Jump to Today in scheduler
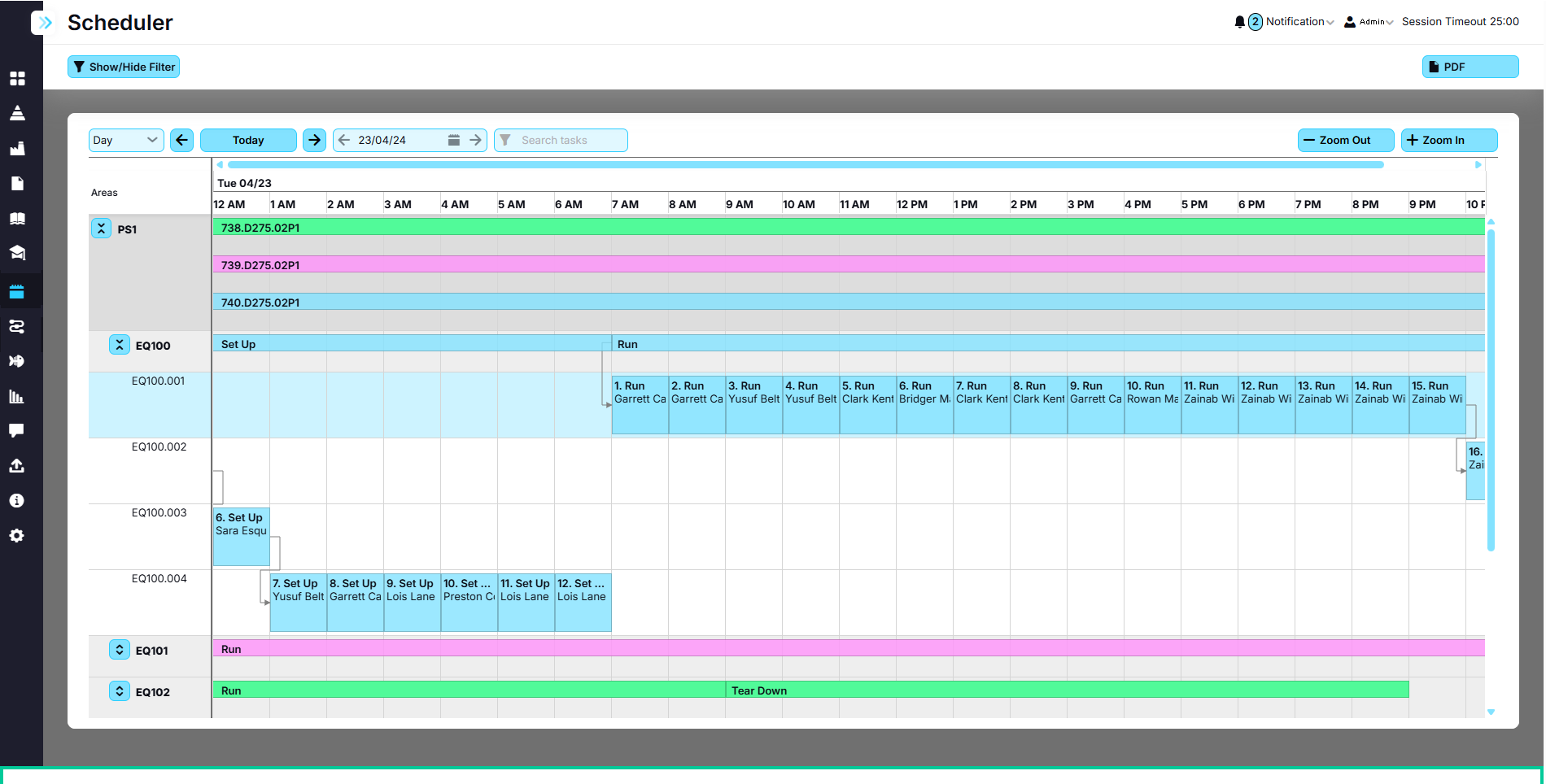This screenshot has width=1546, height=784. click(248, 140)
